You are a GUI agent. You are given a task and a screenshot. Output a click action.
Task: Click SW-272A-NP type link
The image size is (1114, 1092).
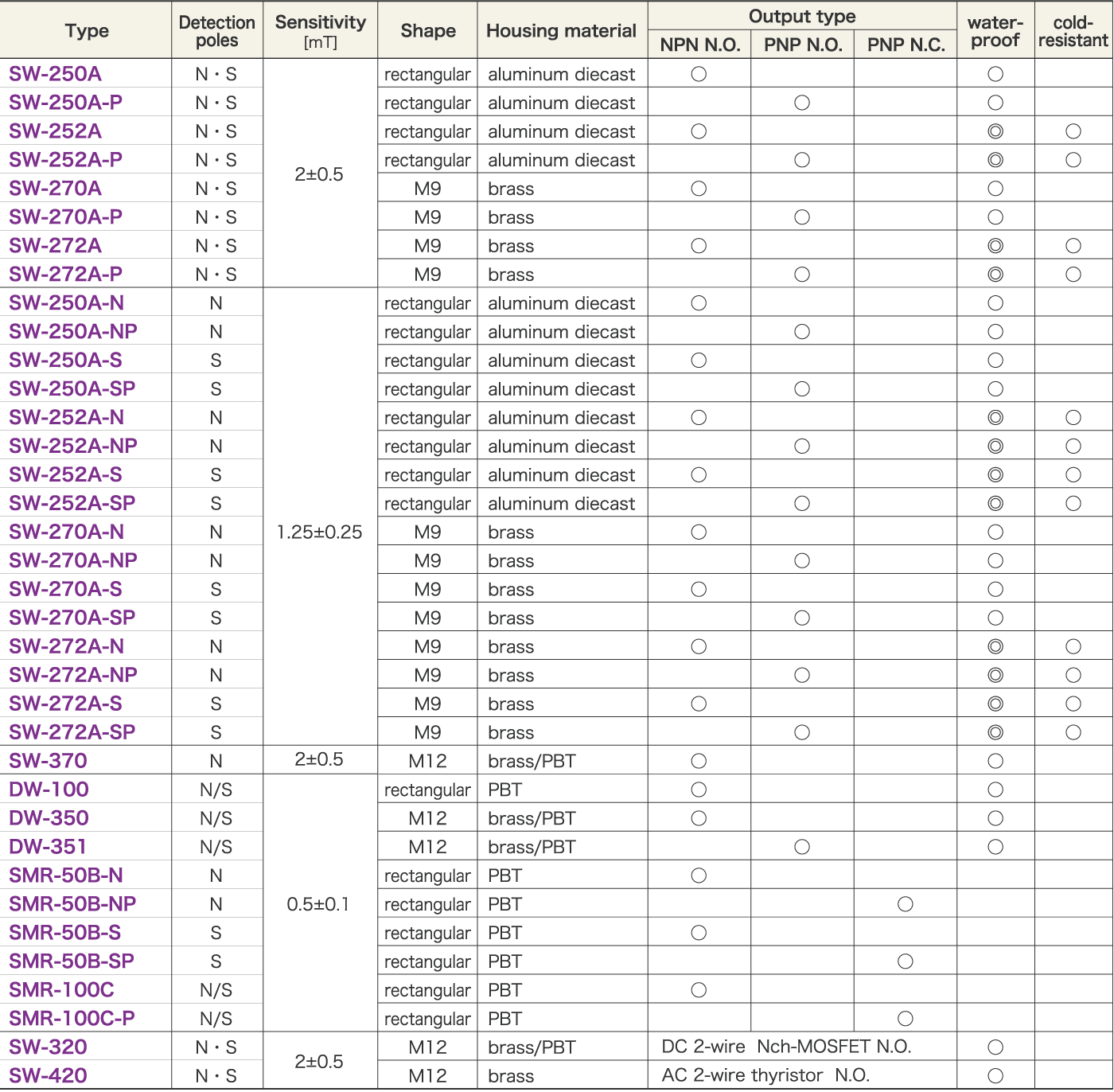point(72,676)
